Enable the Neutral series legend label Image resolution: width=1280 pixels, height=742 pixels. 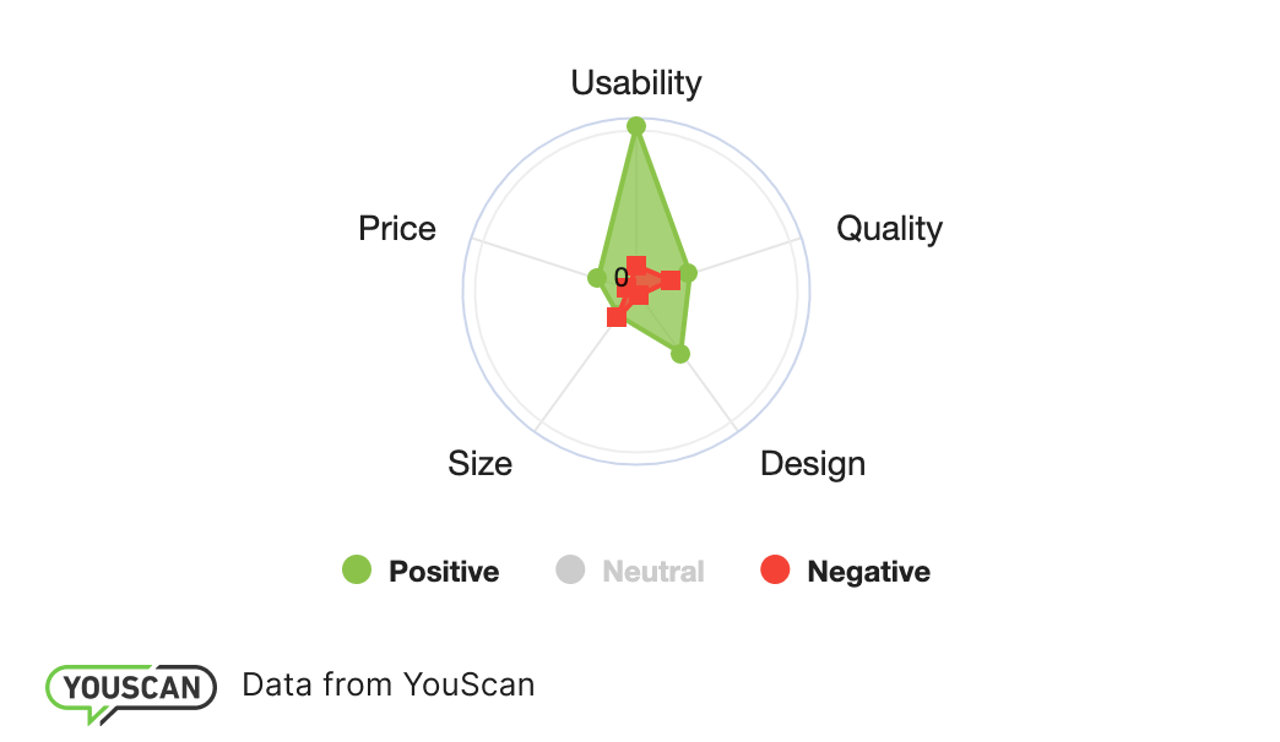tap(653, 572)
